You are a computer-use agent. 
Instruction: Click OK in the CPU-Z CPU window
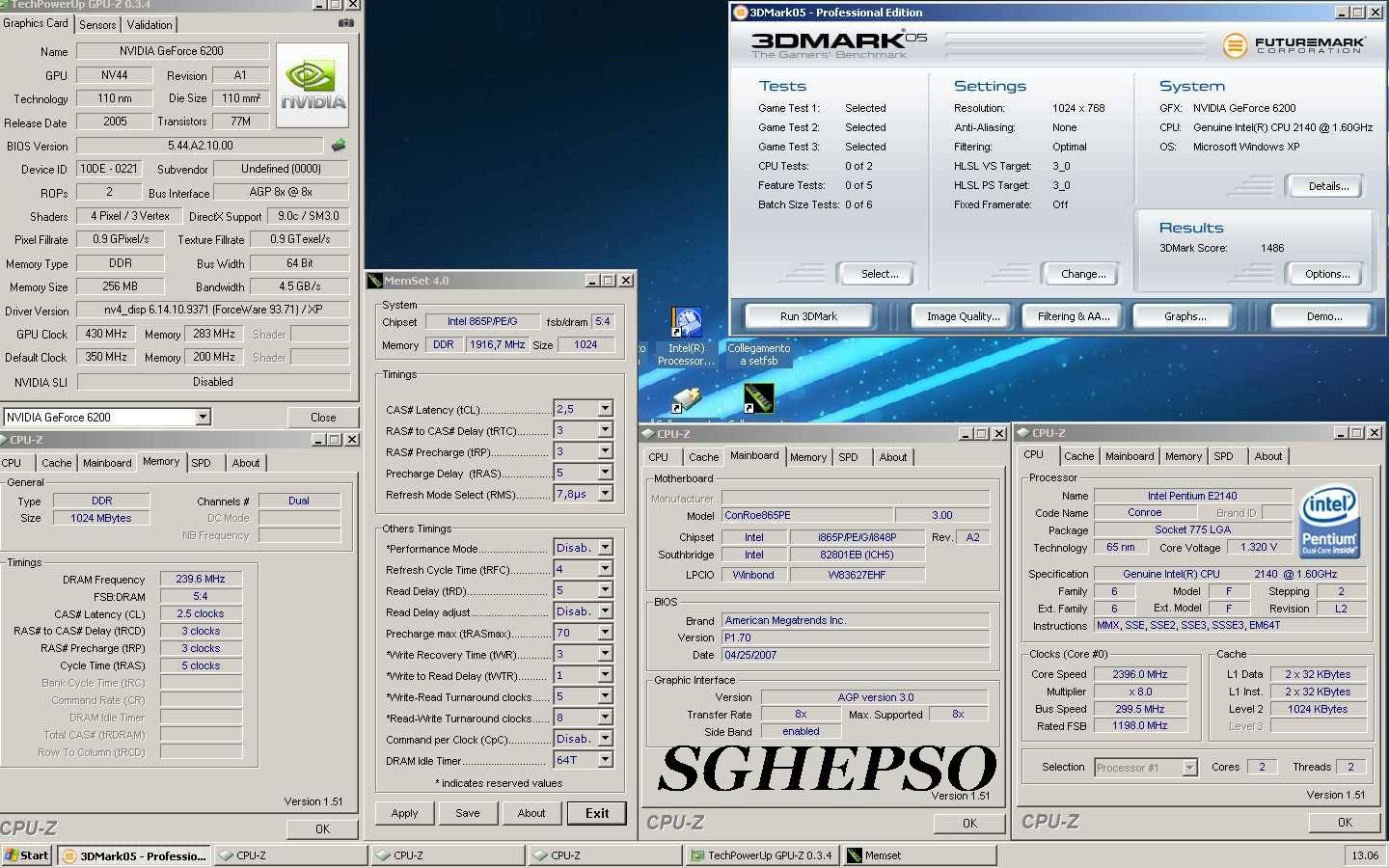(x=1345, y=822)
